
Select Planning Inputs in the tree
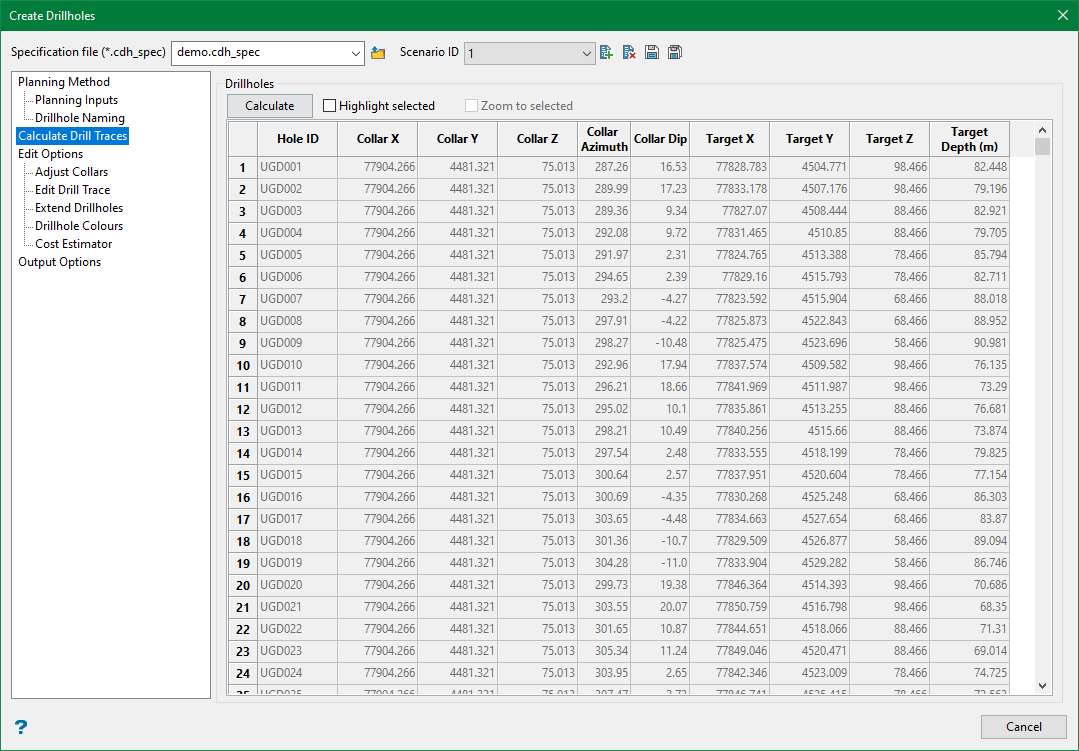(76, 100)
